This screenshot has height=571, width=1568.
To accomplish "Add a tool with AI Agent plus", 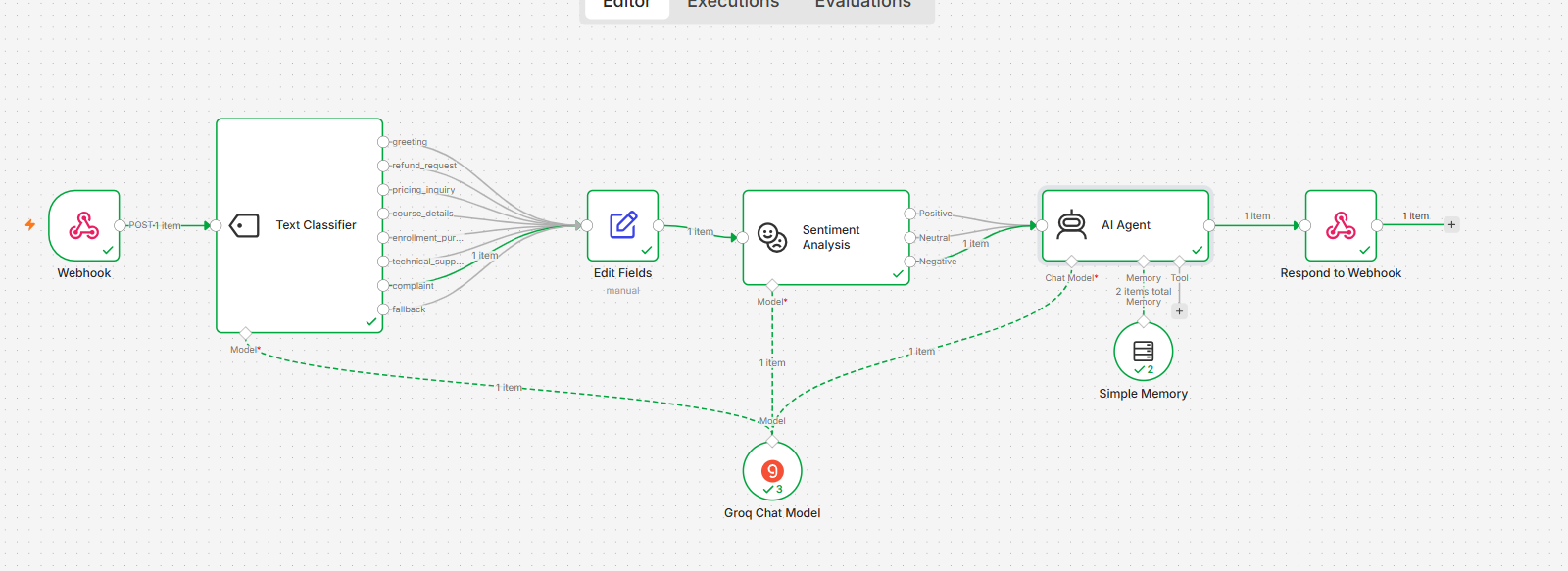I will pos(1179,311).
